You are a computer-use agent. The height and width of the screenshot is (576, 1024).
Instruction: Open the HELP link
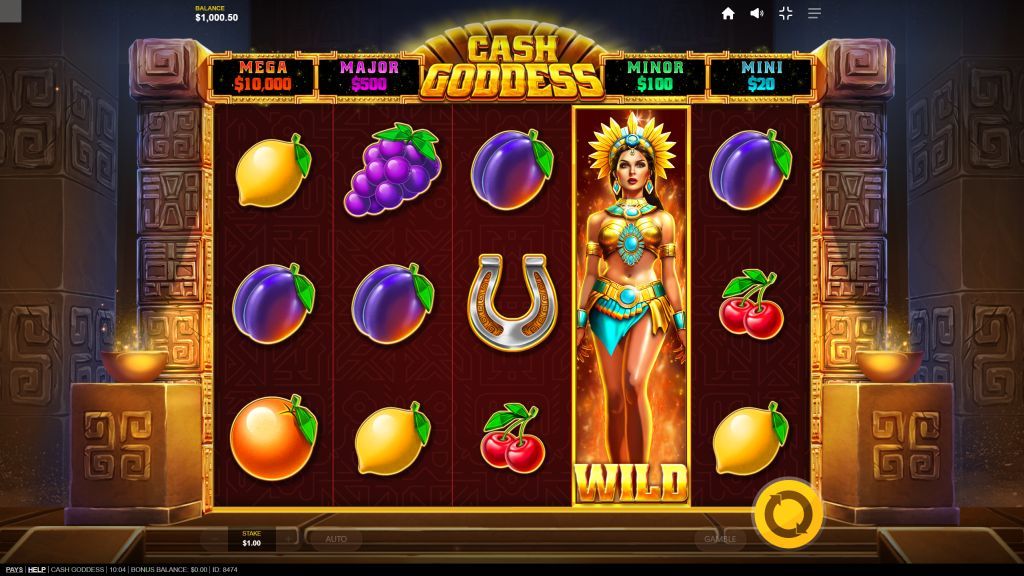[37, 569]
